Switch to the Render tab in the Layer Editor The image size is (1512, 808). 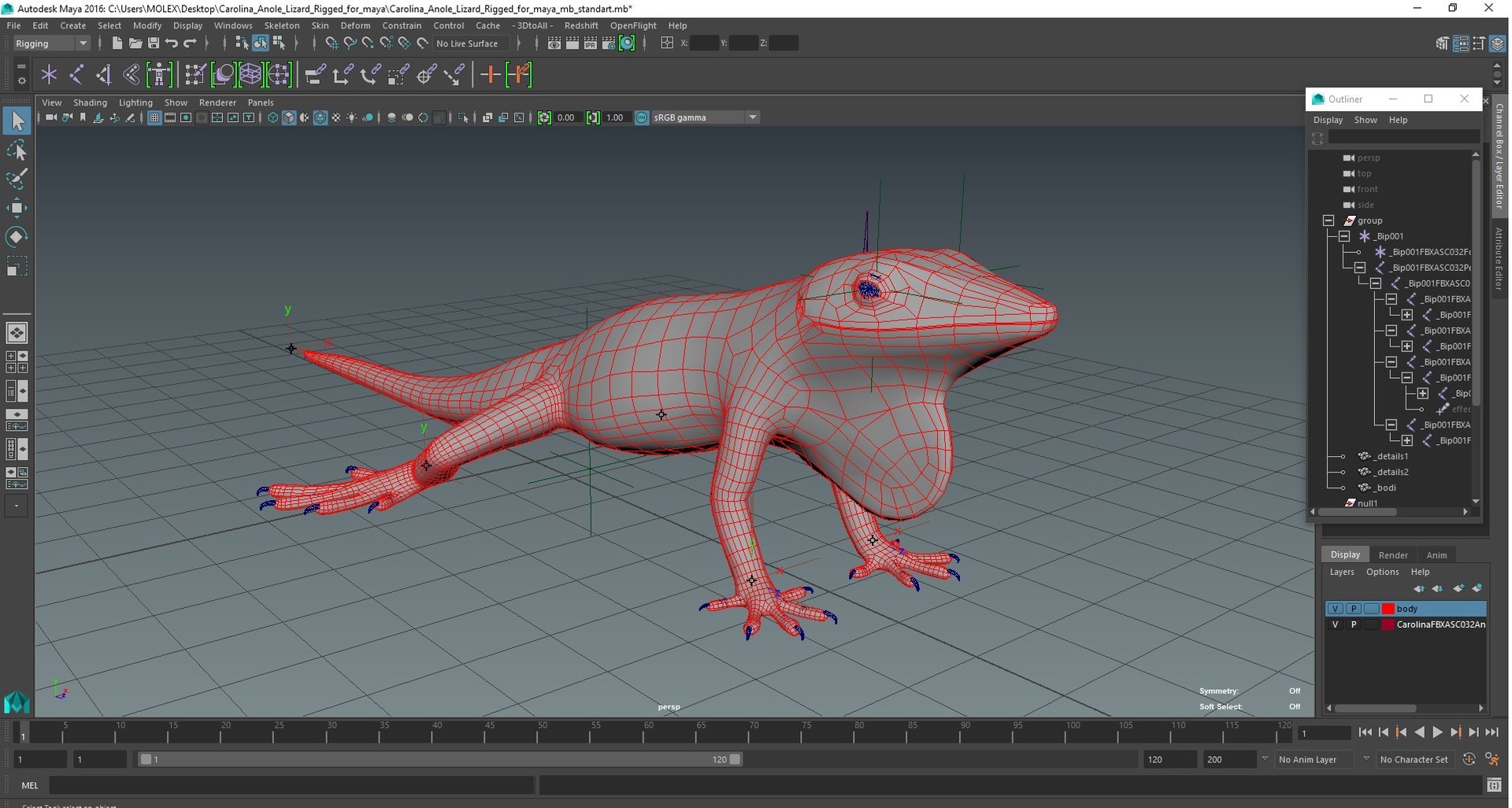pyautogui.click(x=1392, y=554)
